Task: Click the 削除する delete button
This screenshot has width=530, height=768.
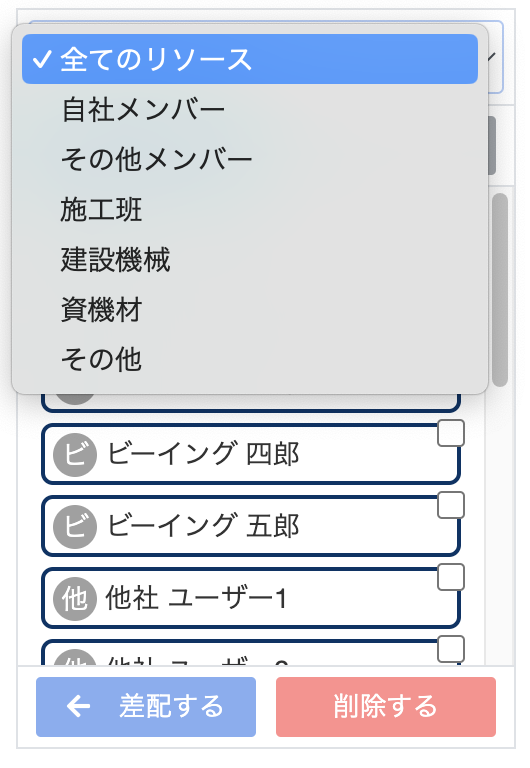Action: coord(386,707)
